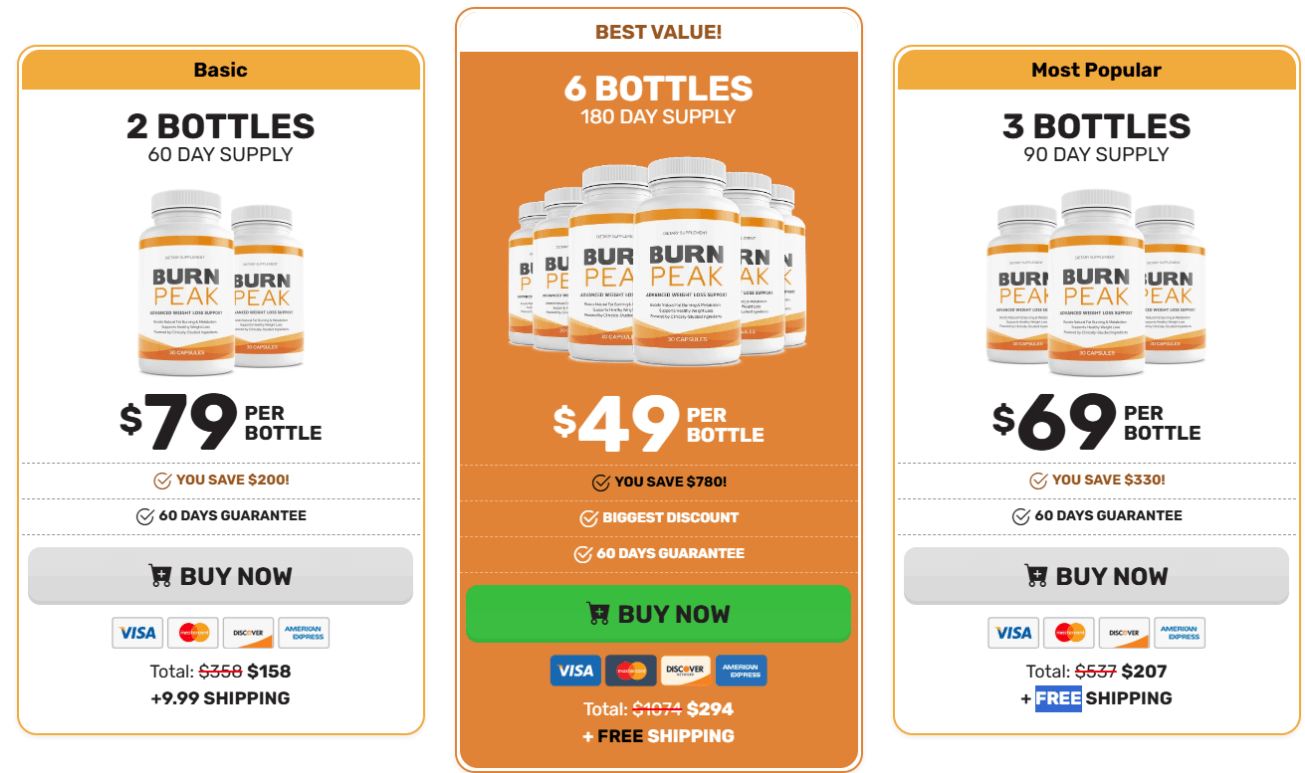Screen dimensions: 1305x773
Task: Click the Mastercard icon in the 6 Bottles plan
Action: (x=631, y=670)
